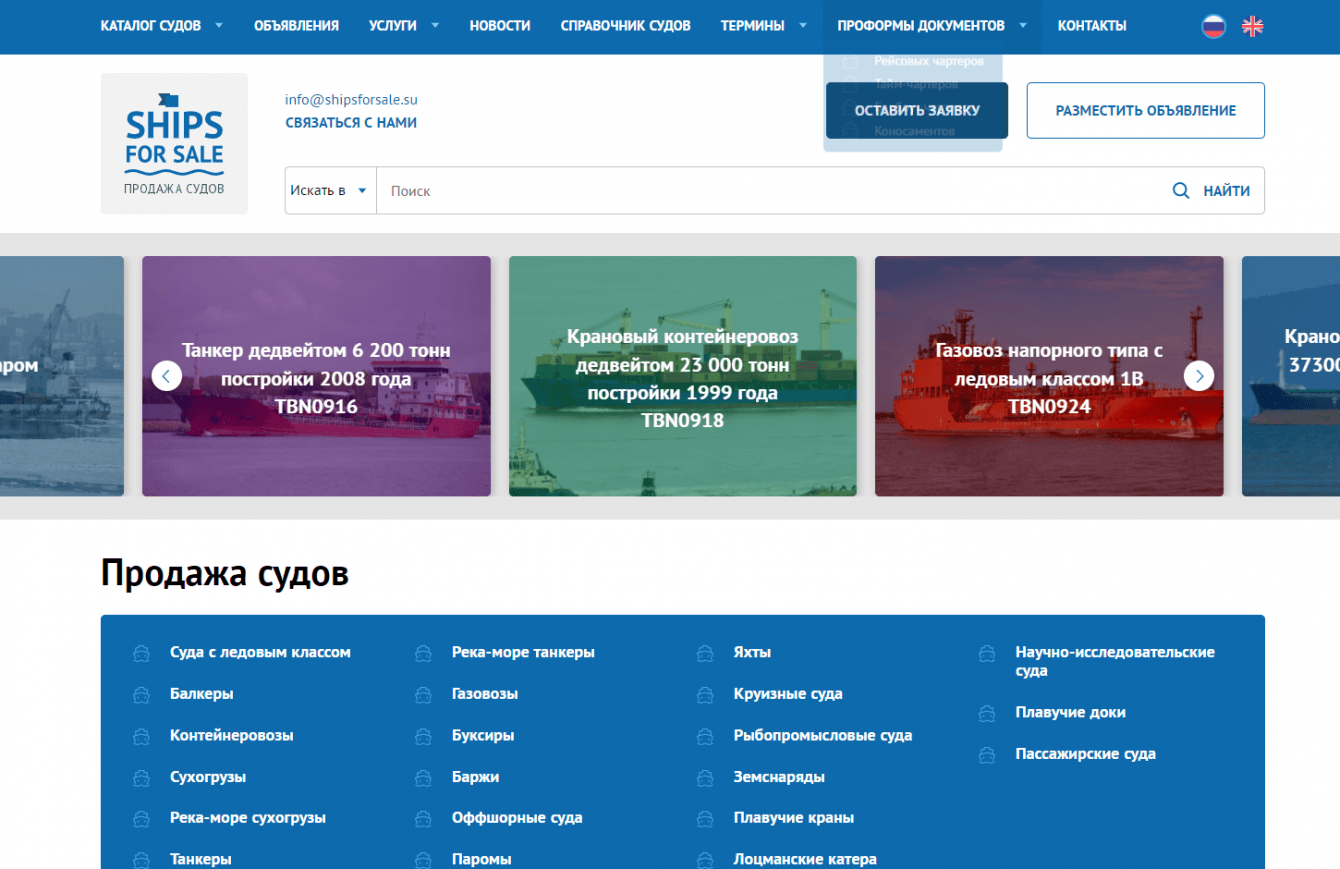Click the Связаться с нами link
The width and height of the screenshot is (1340, 869).
tap(351, 123)
